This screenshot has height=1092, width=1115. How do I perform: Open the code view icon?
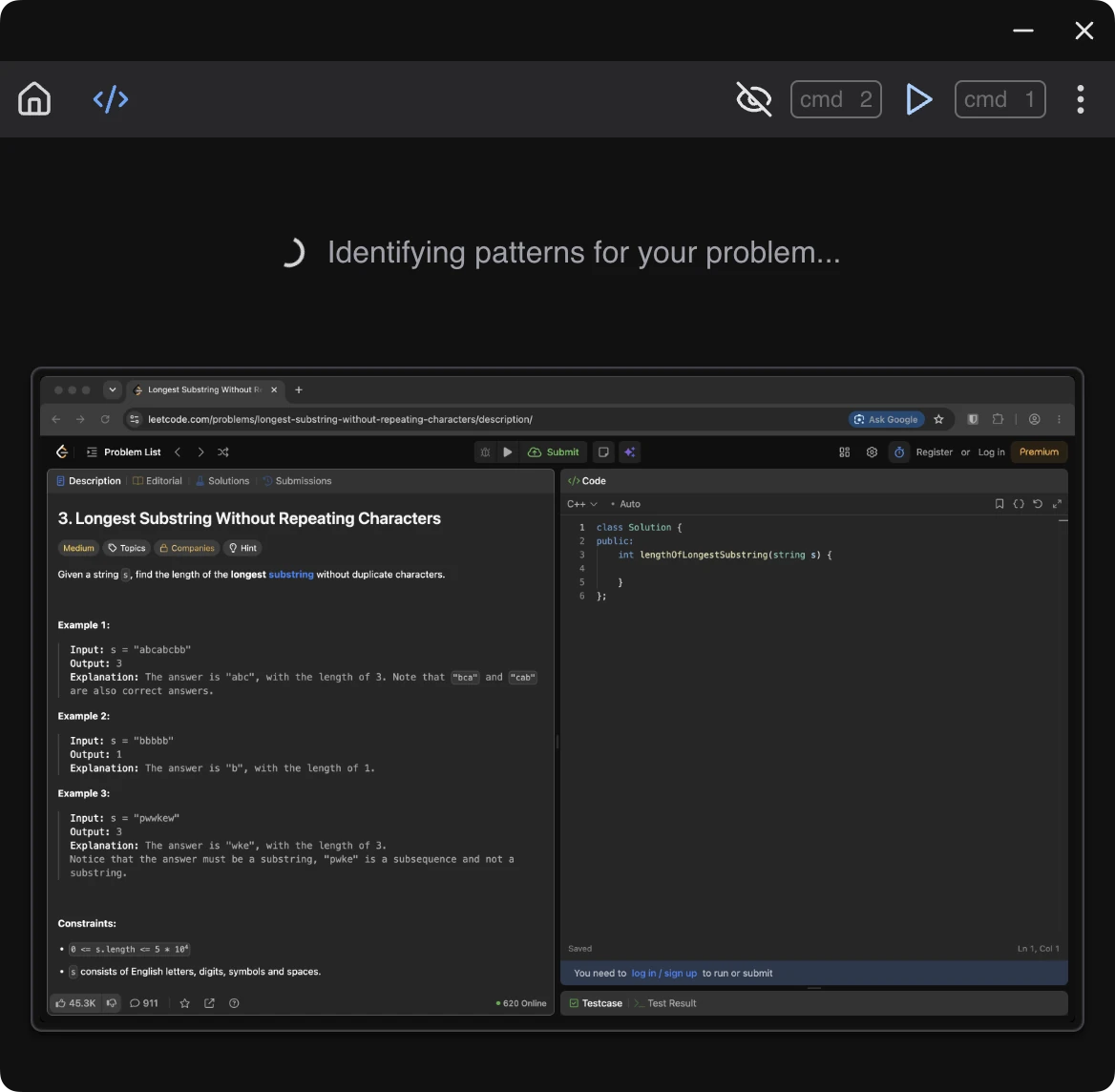[x=111, y=99]
